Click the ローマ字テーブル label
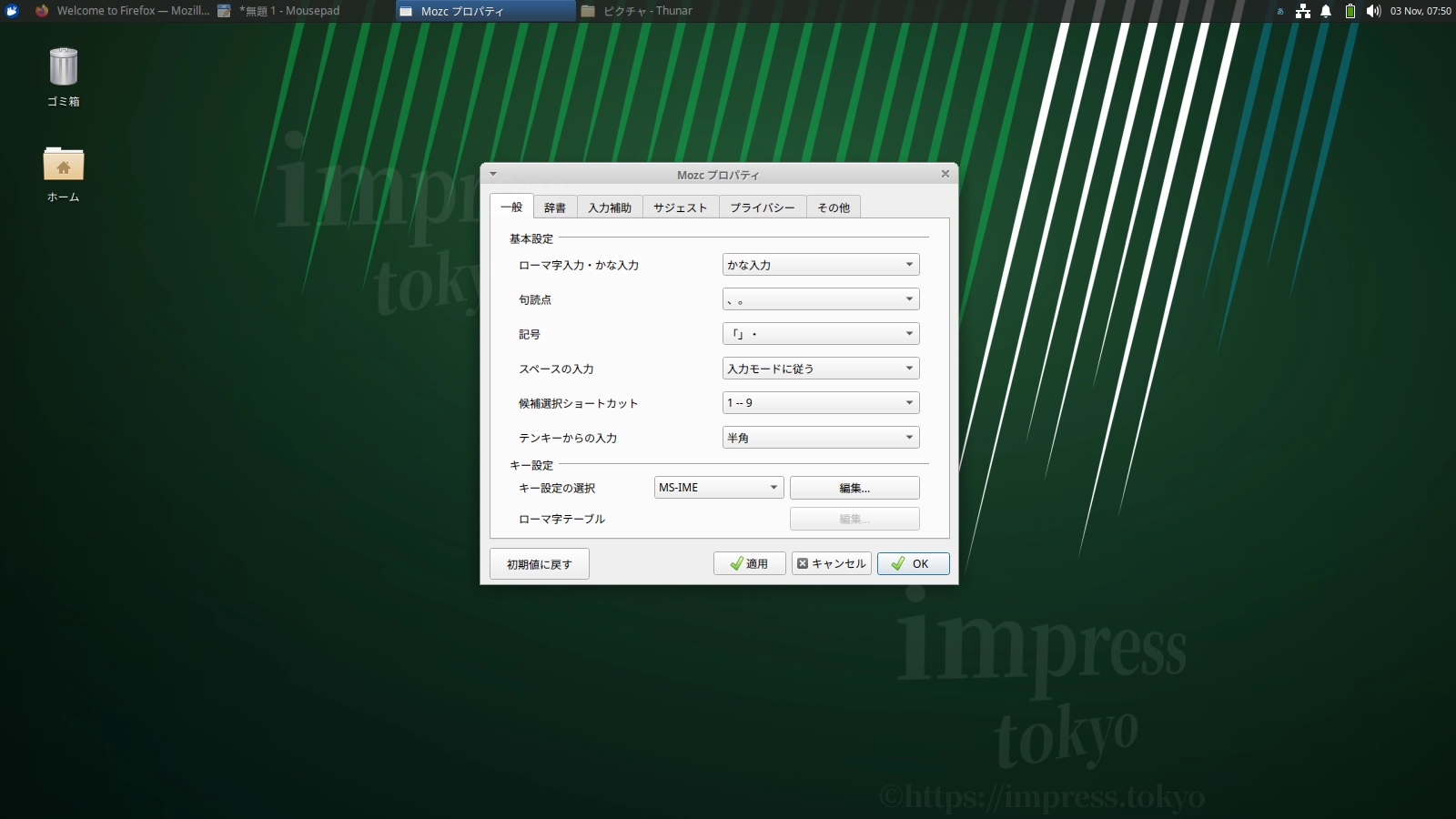The image size is (1456, 819). coord(561,519)
